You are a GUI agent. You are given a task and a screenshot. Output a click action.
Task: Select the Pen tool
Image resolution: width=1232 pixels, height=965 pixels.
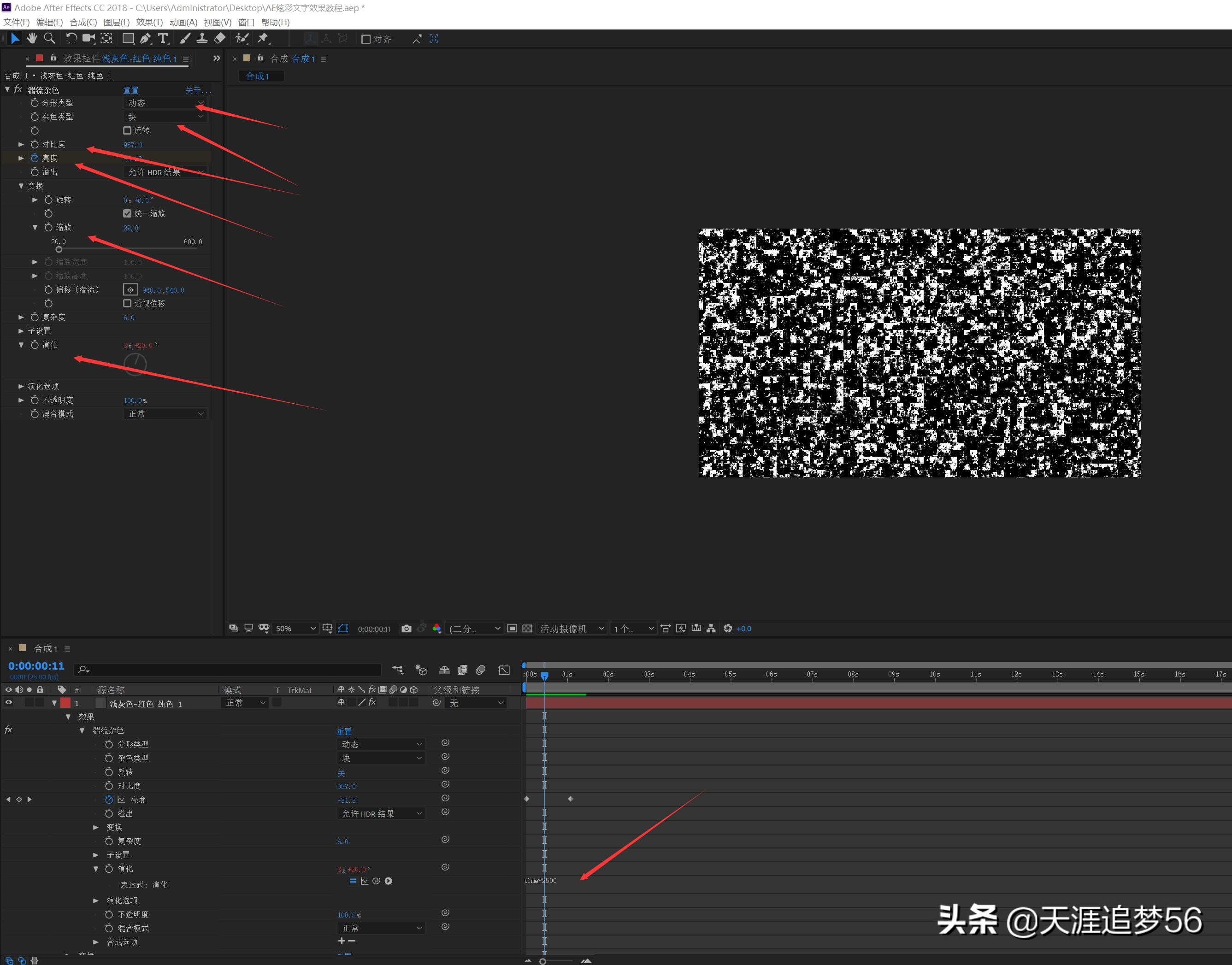tap(145, 38)
